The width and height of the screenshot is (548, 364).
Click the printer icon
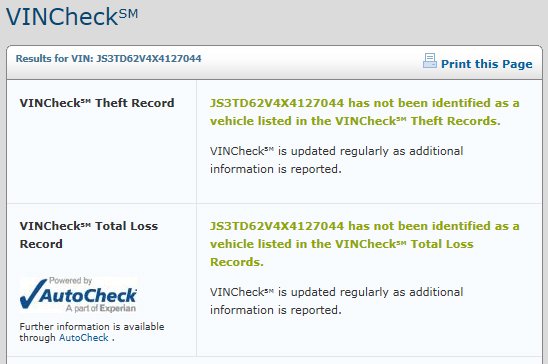pyautogui.click(x=430, y=61)
